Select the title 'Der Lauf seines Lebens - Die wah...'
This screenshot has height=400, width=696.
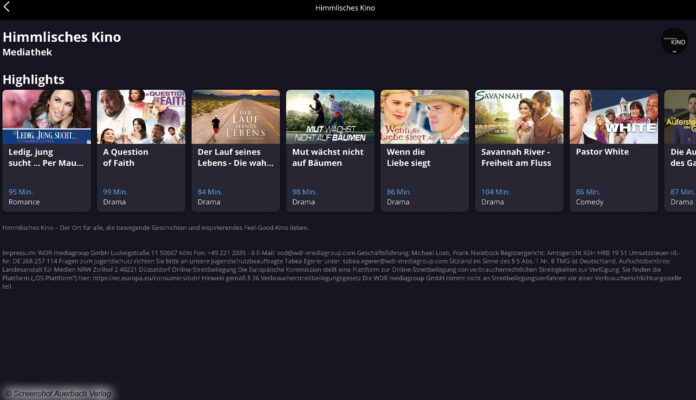coord(235,157)
